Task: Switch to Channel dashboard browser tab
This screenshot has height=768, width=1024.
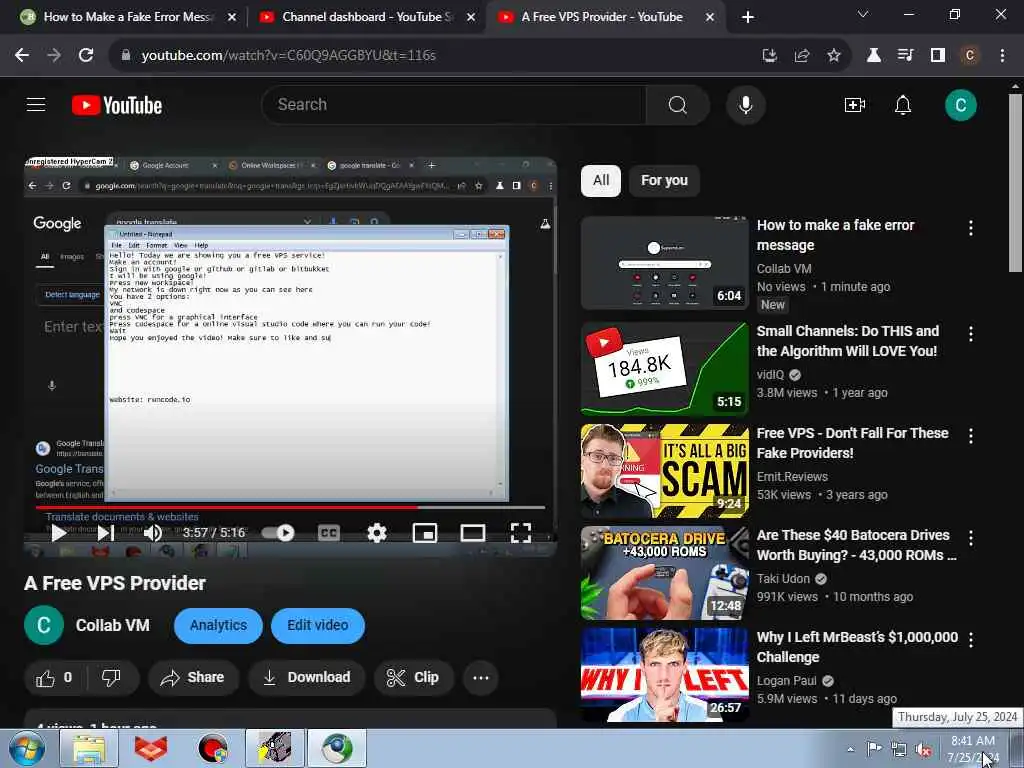Action: click(367, 17)
